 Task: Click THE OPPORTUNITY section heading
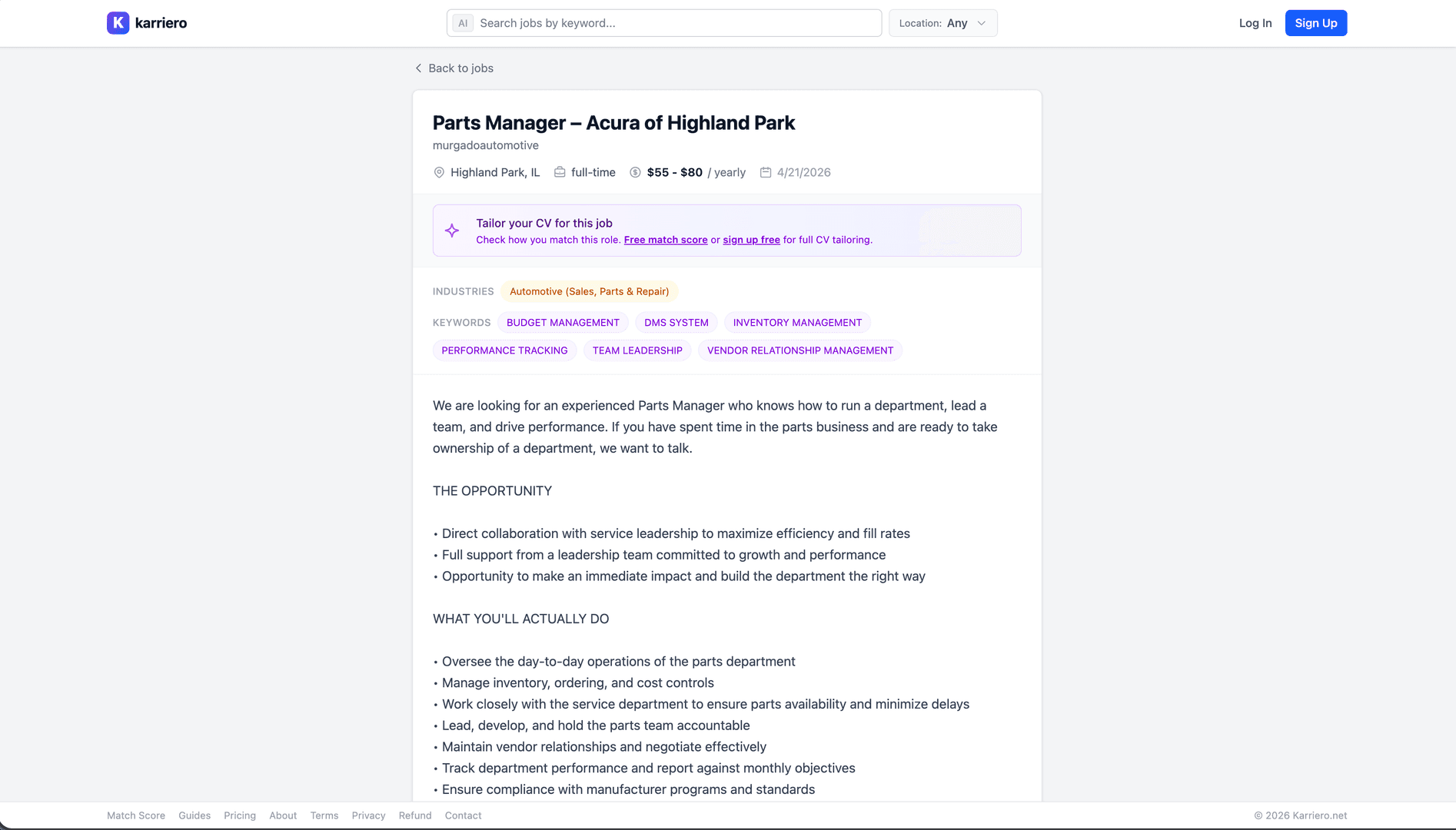click(x=492, y=491)
